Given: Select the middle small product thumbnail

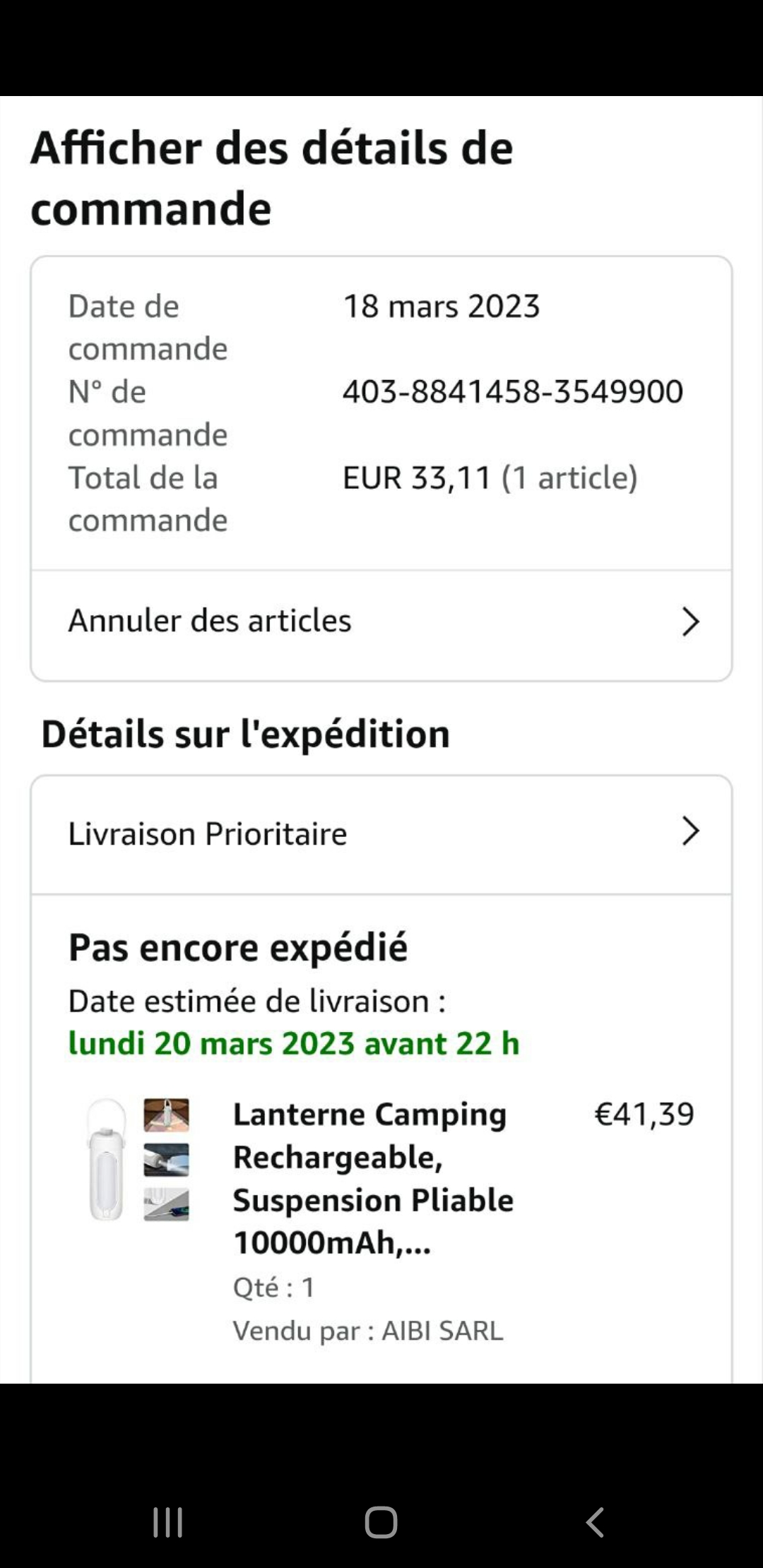Looking at the screenshot, I should (166, 1159).
